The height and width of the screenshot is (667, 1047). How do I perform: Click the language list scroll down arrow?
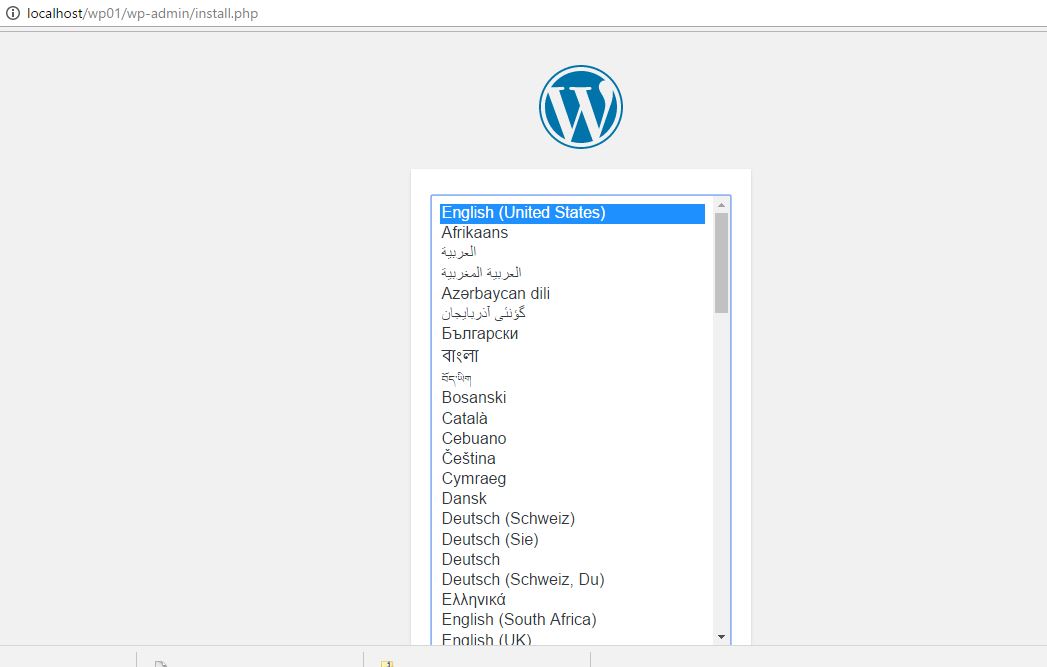(721, 637)
